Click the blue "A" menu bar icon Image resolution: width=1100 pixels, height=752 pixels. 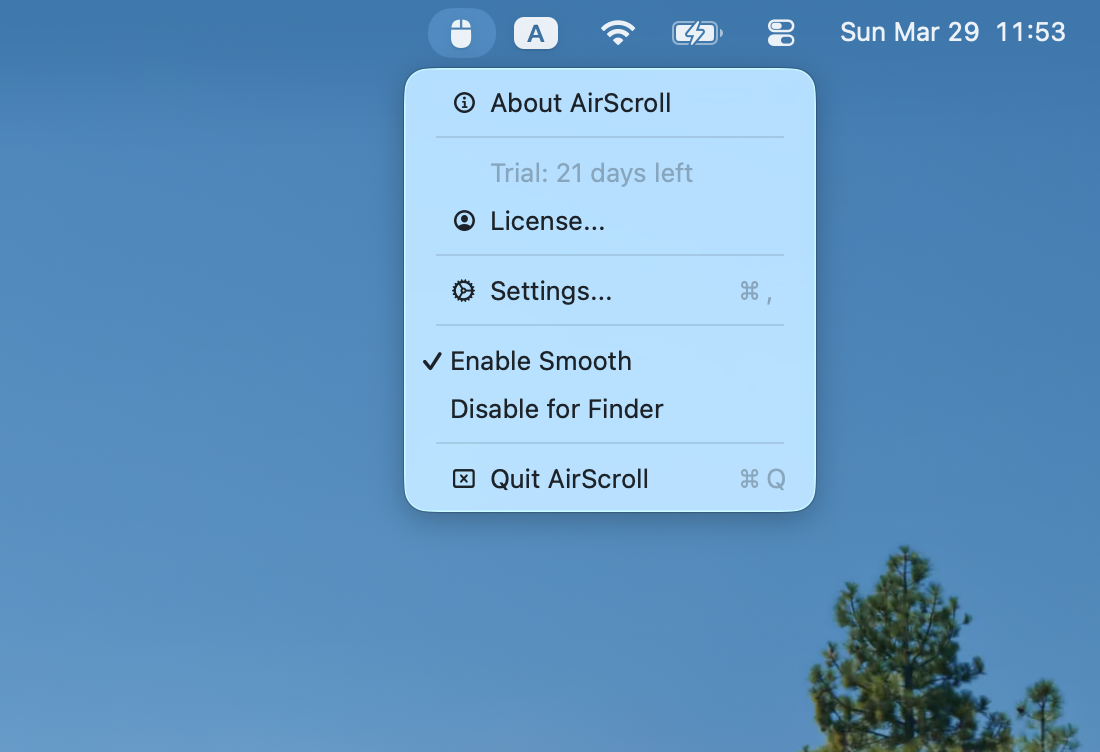coord(536,31)
